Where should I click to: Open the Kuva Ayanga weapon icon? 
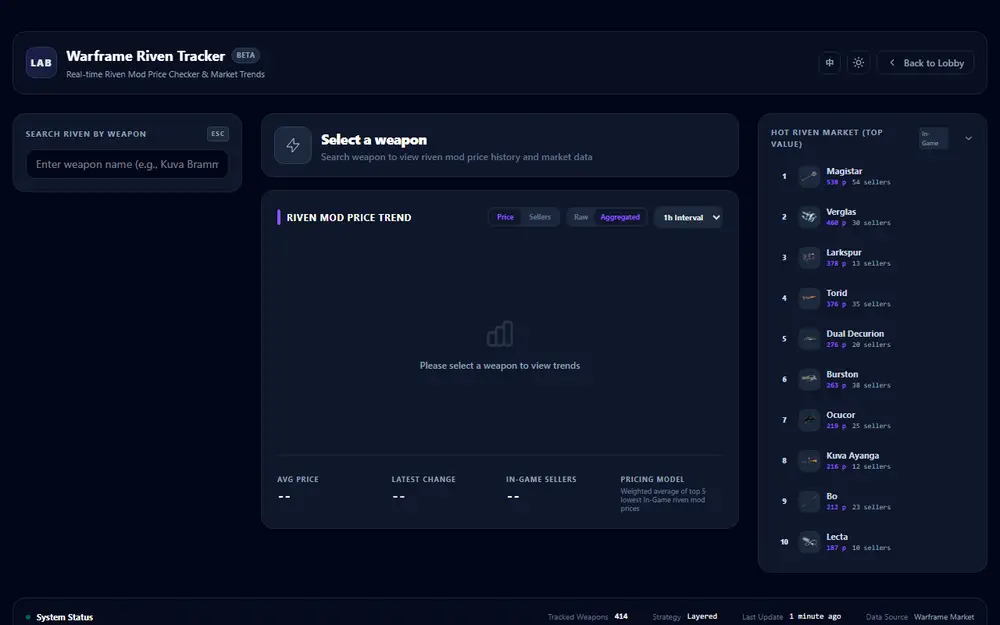click(x=809, y=460)
